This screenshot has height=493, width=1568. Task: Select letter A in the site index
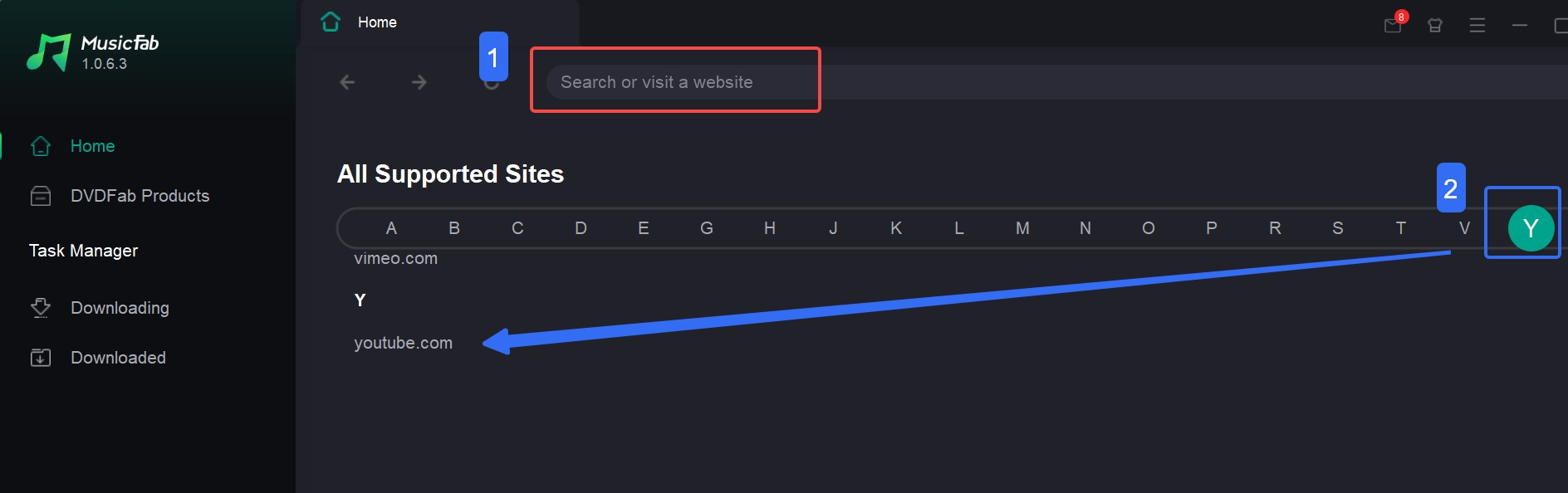[390, 227]
